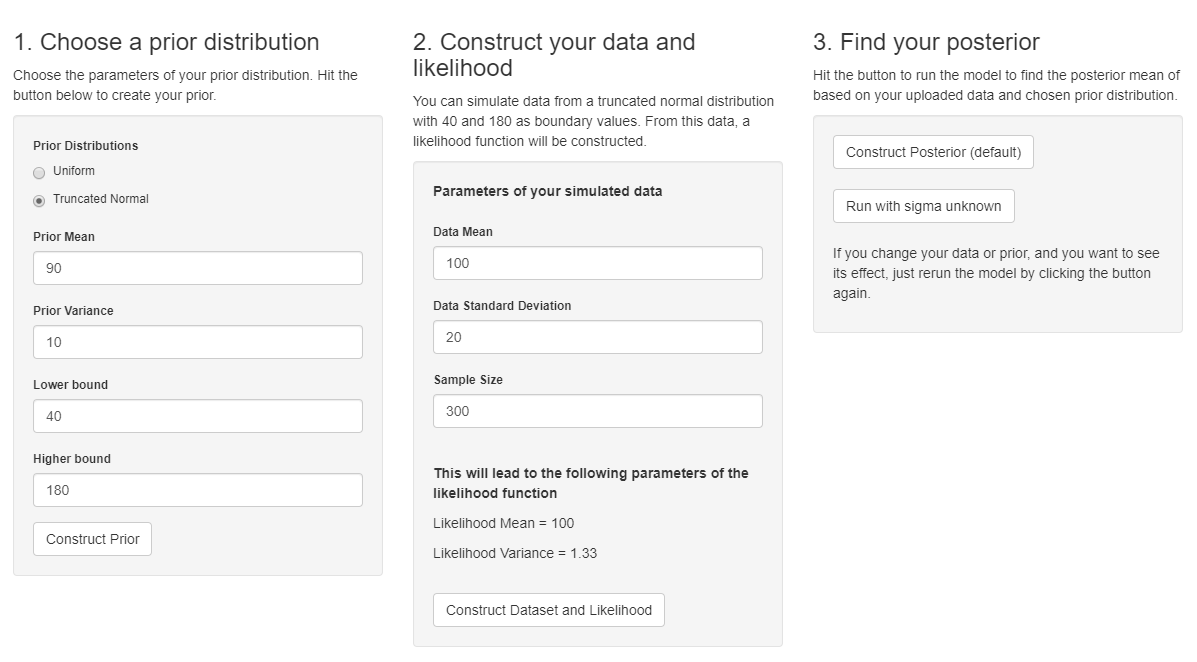Run Construct Posterior (default)

[x=933, y=152]
